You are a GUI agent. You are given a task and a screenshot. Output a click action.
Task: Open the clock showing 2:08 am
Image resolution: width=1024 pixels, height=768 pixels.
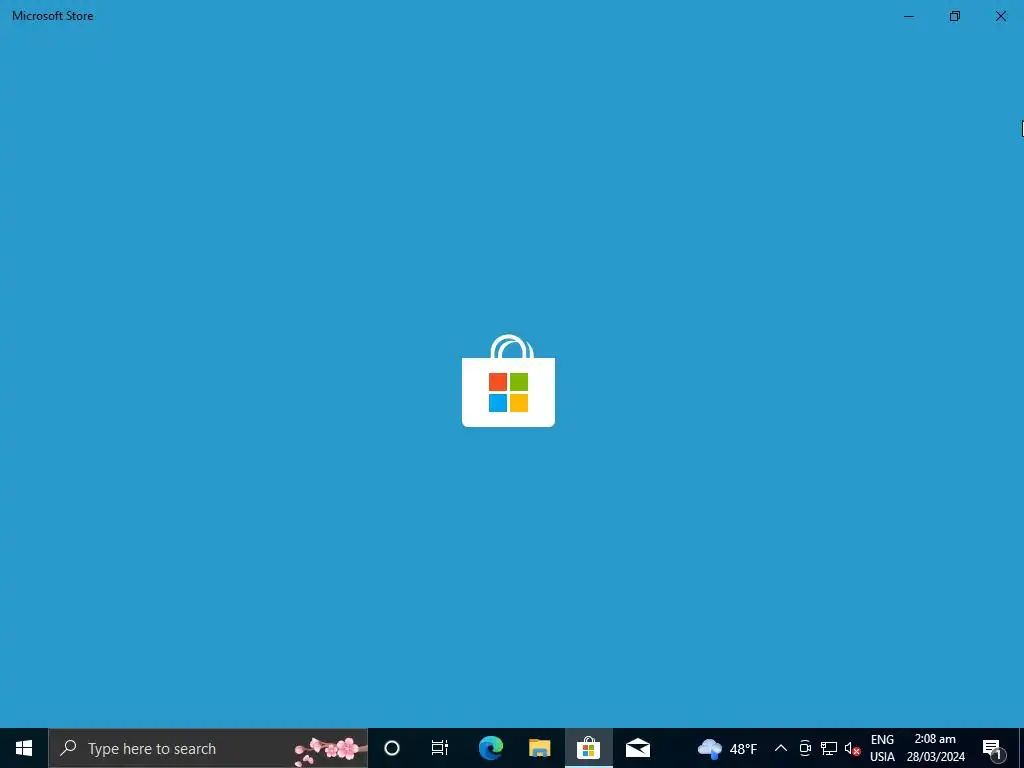point(935,748)
